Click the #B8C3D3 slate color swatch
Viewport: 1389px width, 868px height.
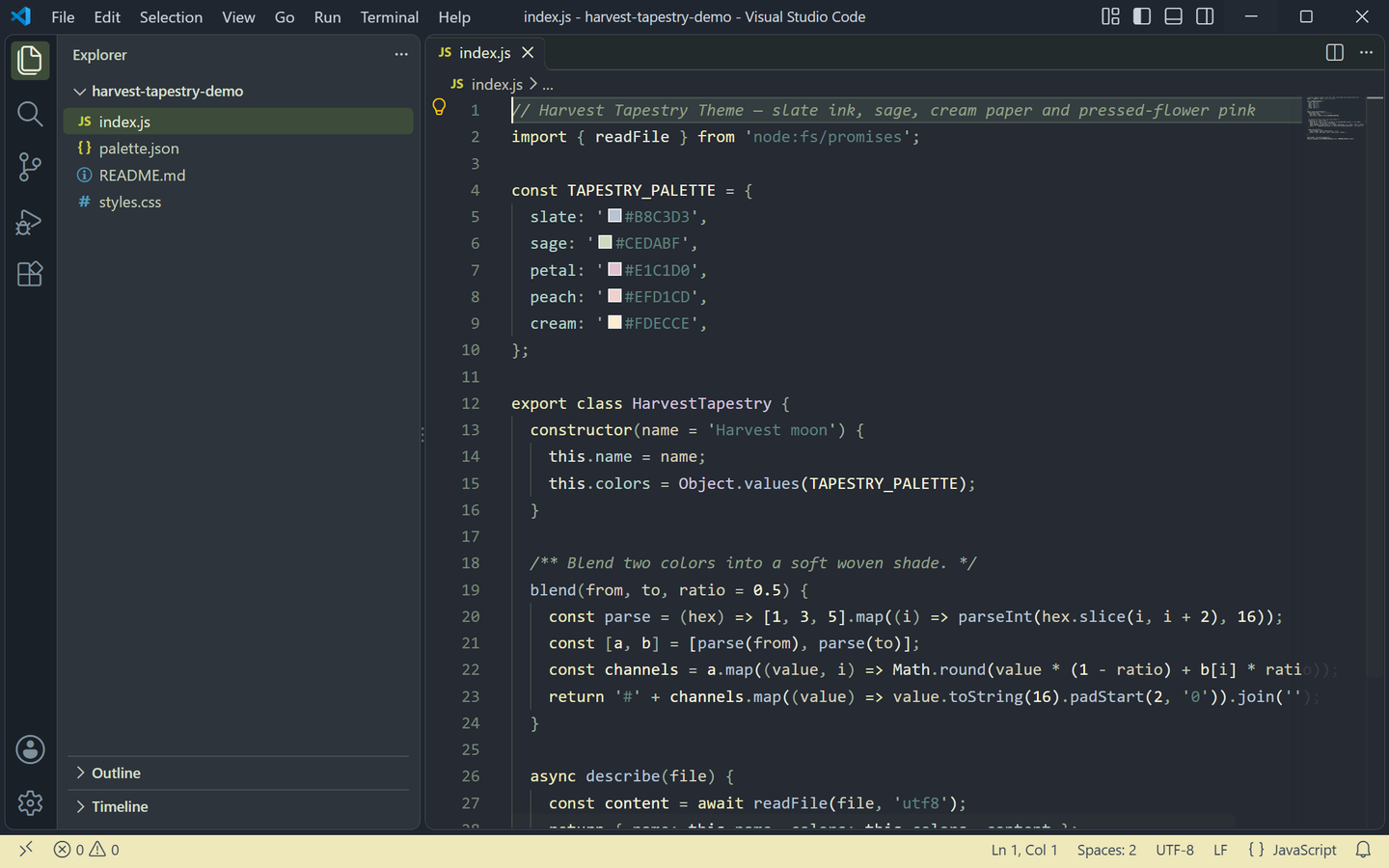point(614,215)
